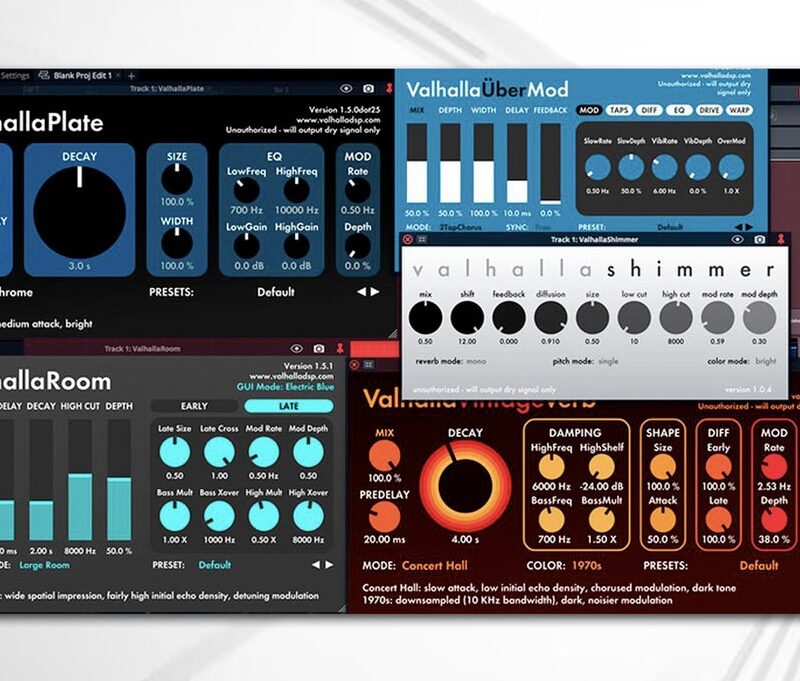
Task: Go to next preset in ValhallaRoom
Action: [329, 565]
